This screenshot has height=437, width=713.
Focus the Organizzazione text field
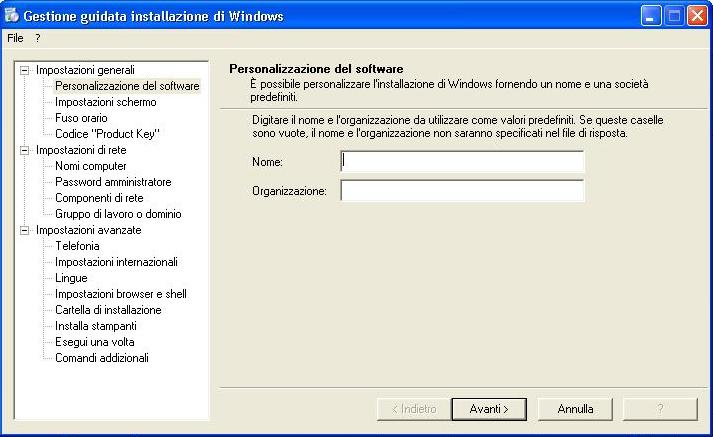[462, 191]
